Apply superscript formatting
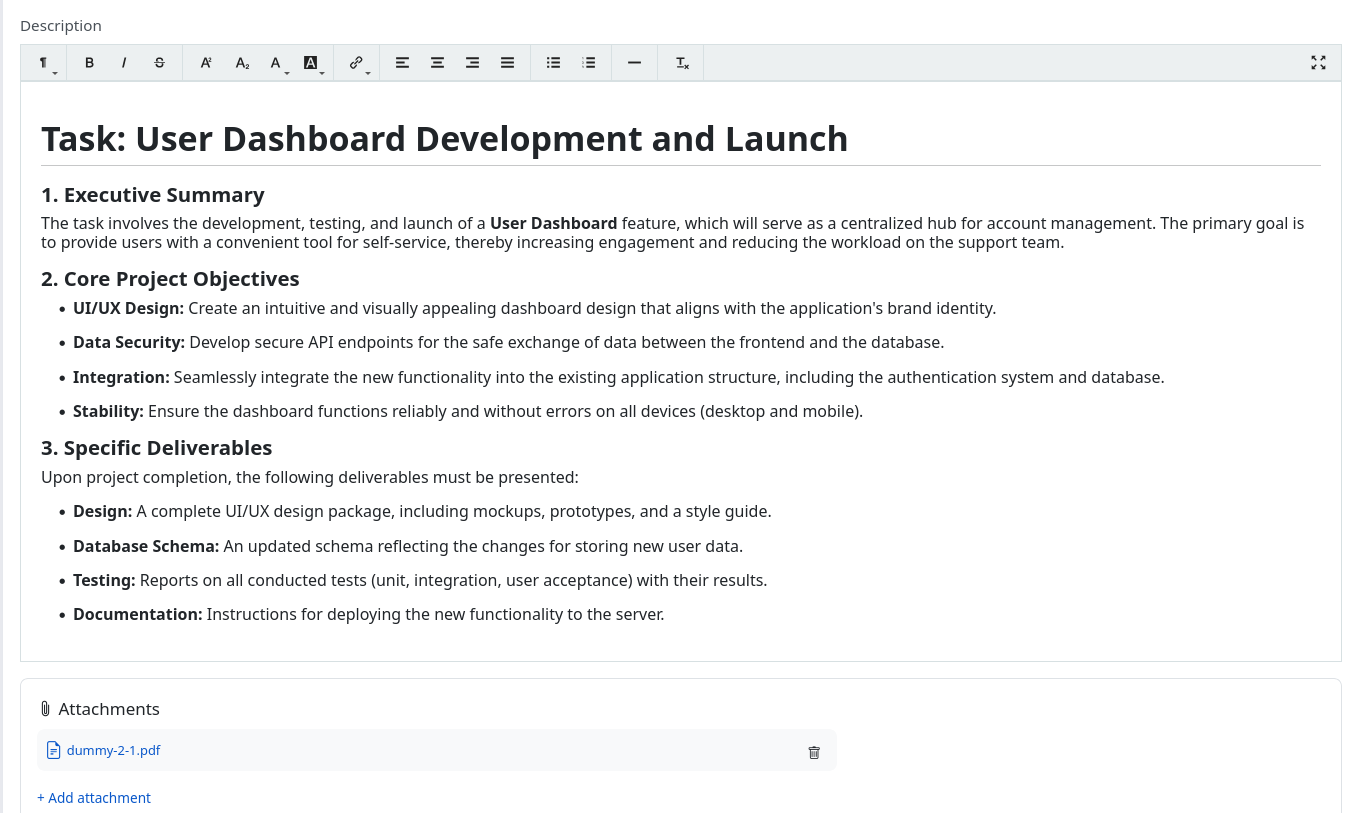 tap(205, 62)
